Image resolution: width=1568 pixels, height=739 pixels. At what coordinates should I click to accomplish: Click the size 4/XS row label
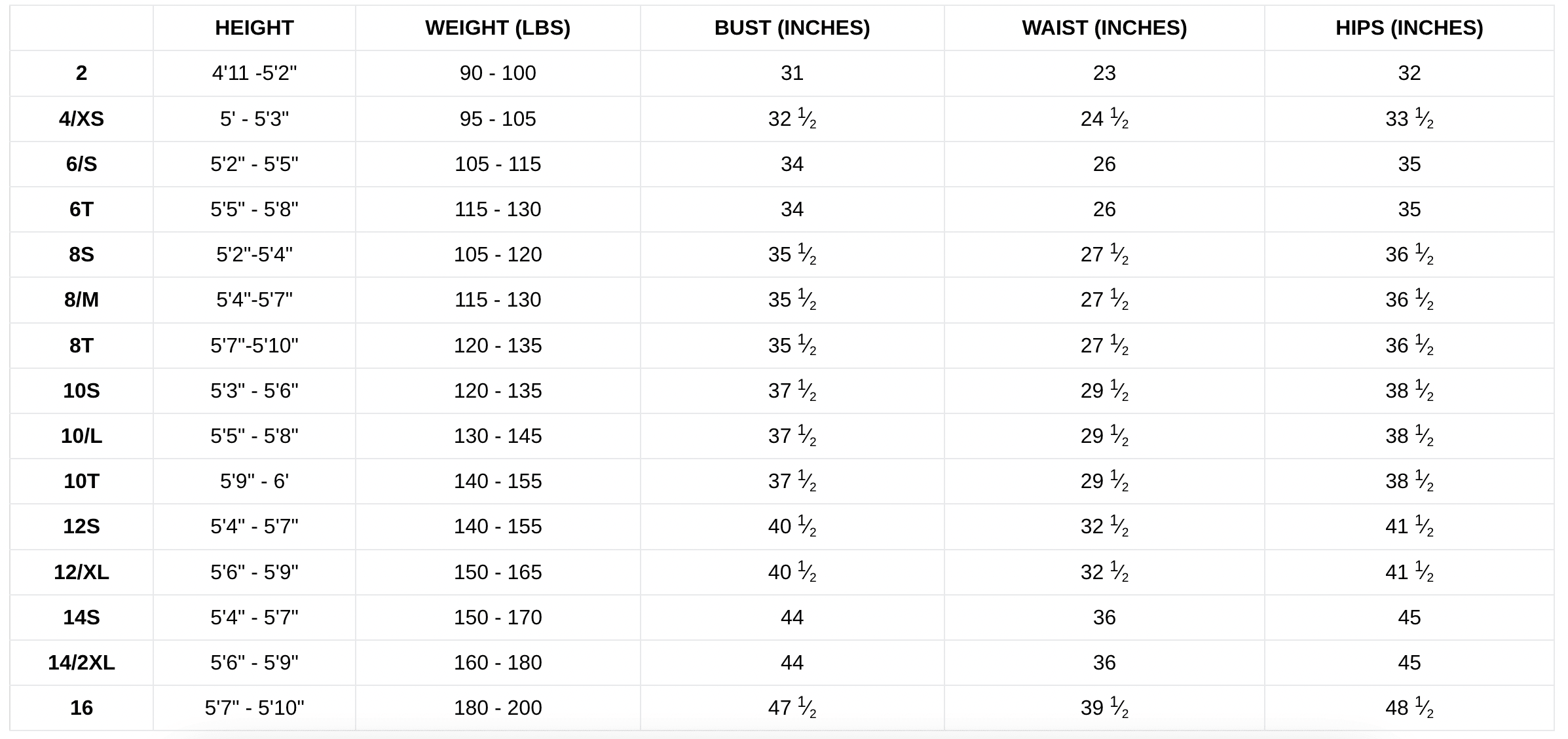[81, 119]
